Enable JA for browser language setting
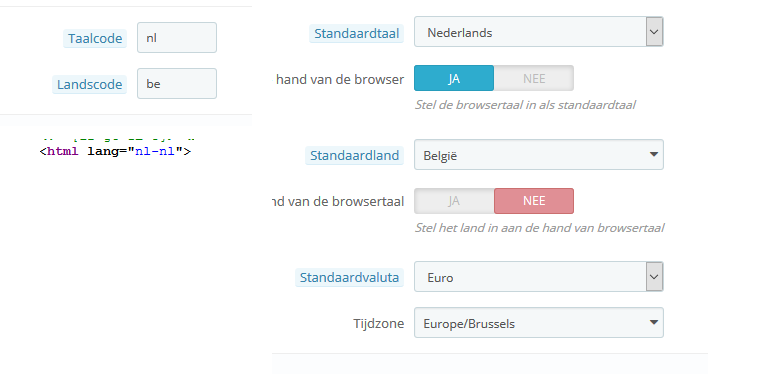The width and height of the screenshot is (764, 384). pyautogui.click(x=454, y=78)
